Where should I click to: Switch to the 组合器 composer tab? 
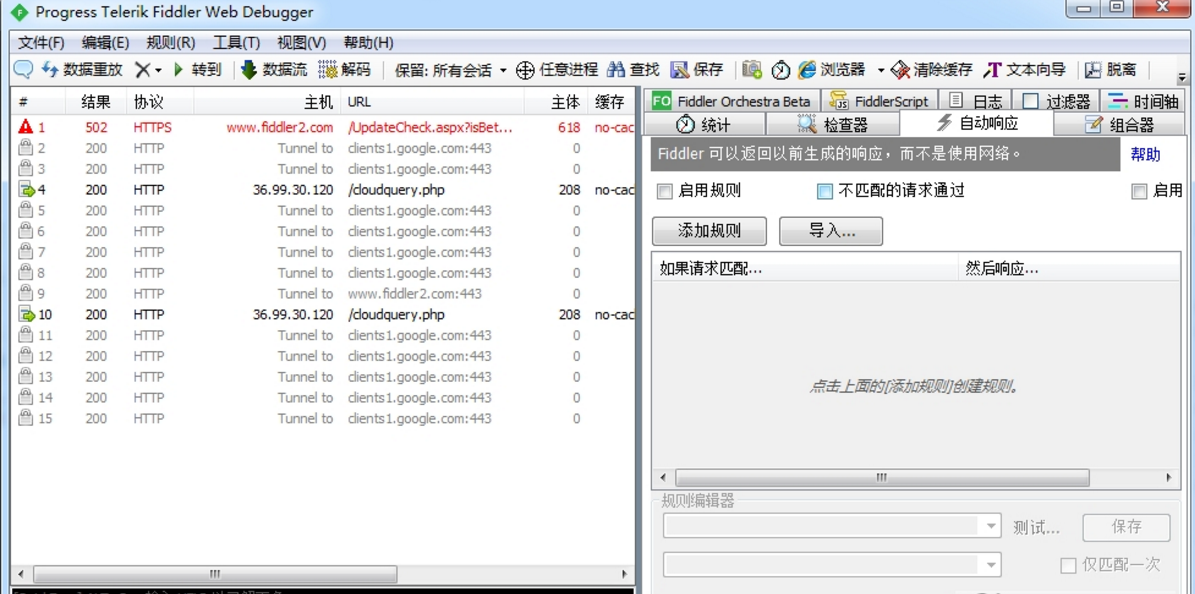(1120, 124)
